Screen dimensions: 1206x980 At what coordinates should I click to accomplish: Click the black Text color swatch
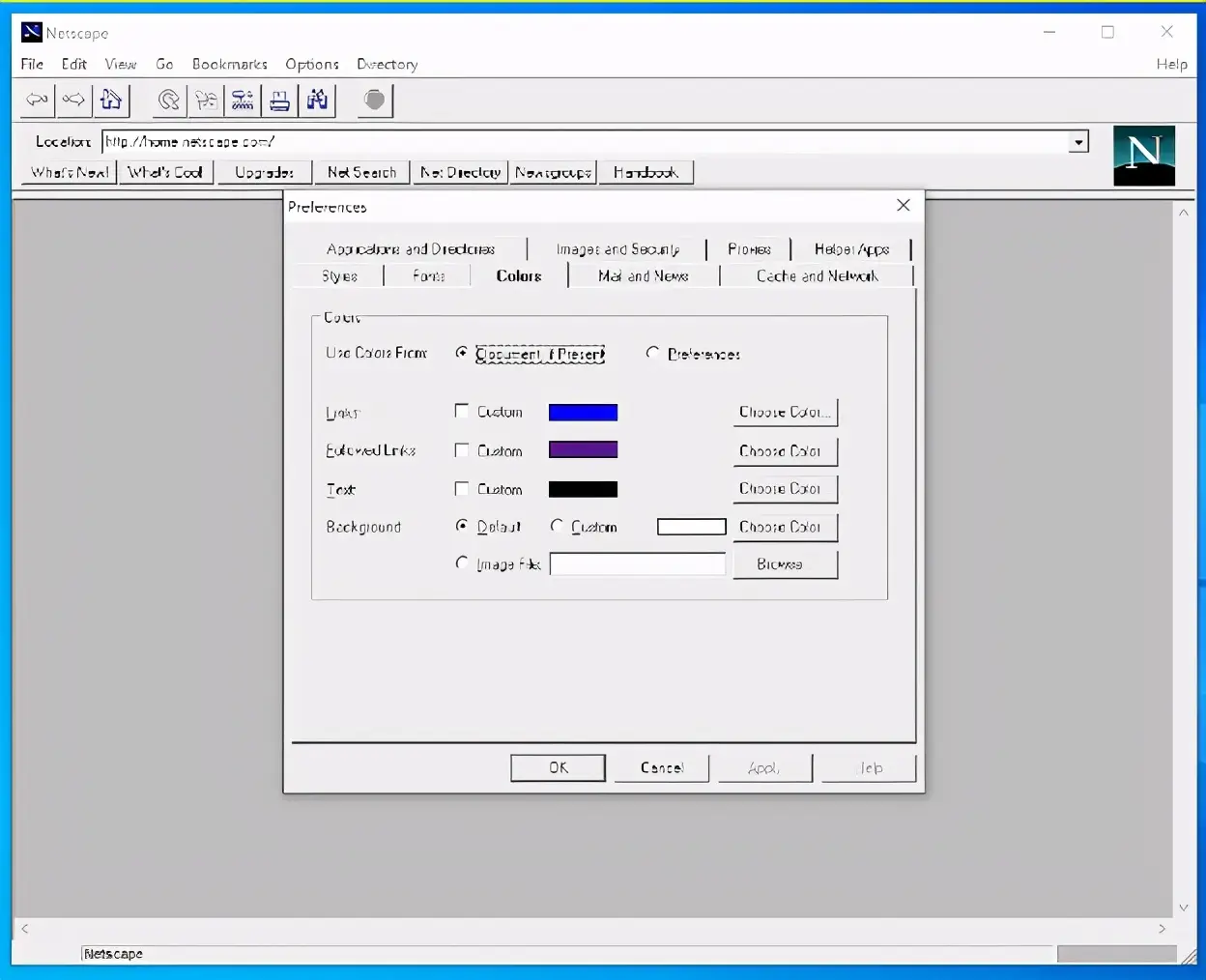[x=583, y=489]
